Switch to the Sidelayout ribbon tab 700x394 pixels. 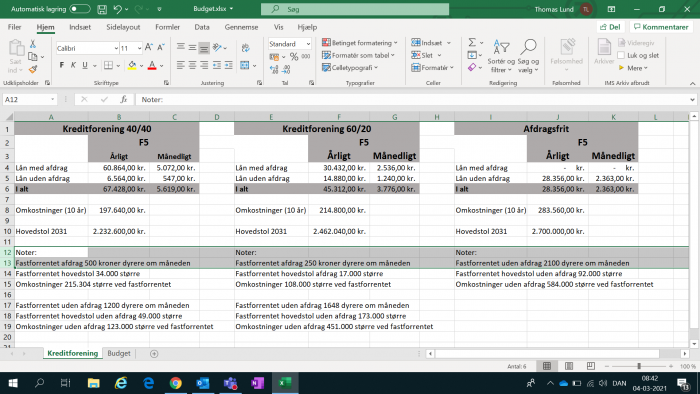click(123, 27)
